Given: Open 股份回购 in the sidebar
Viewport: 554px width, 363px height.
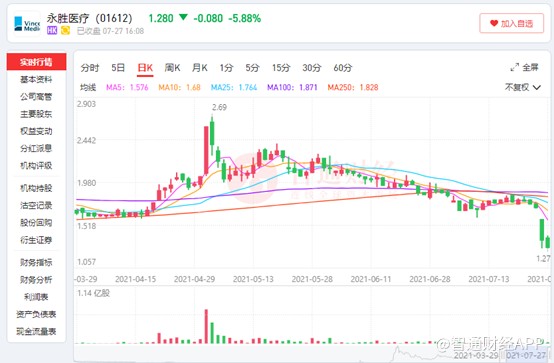Looking at the screenshot, I should coord(36,223).
